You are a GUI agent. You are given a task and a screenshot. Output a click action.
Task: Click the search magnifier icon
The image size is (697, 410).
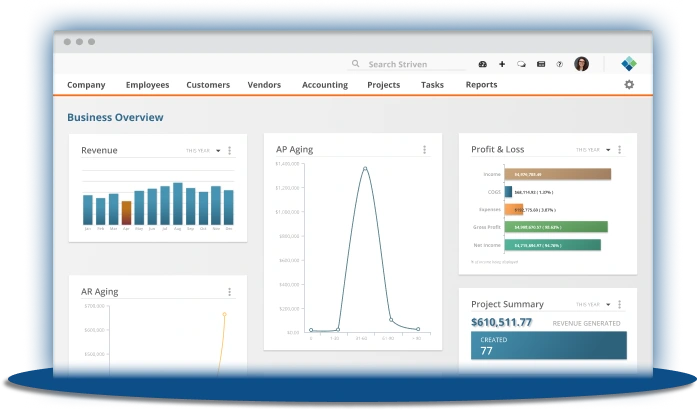click(x=356, y=64)
